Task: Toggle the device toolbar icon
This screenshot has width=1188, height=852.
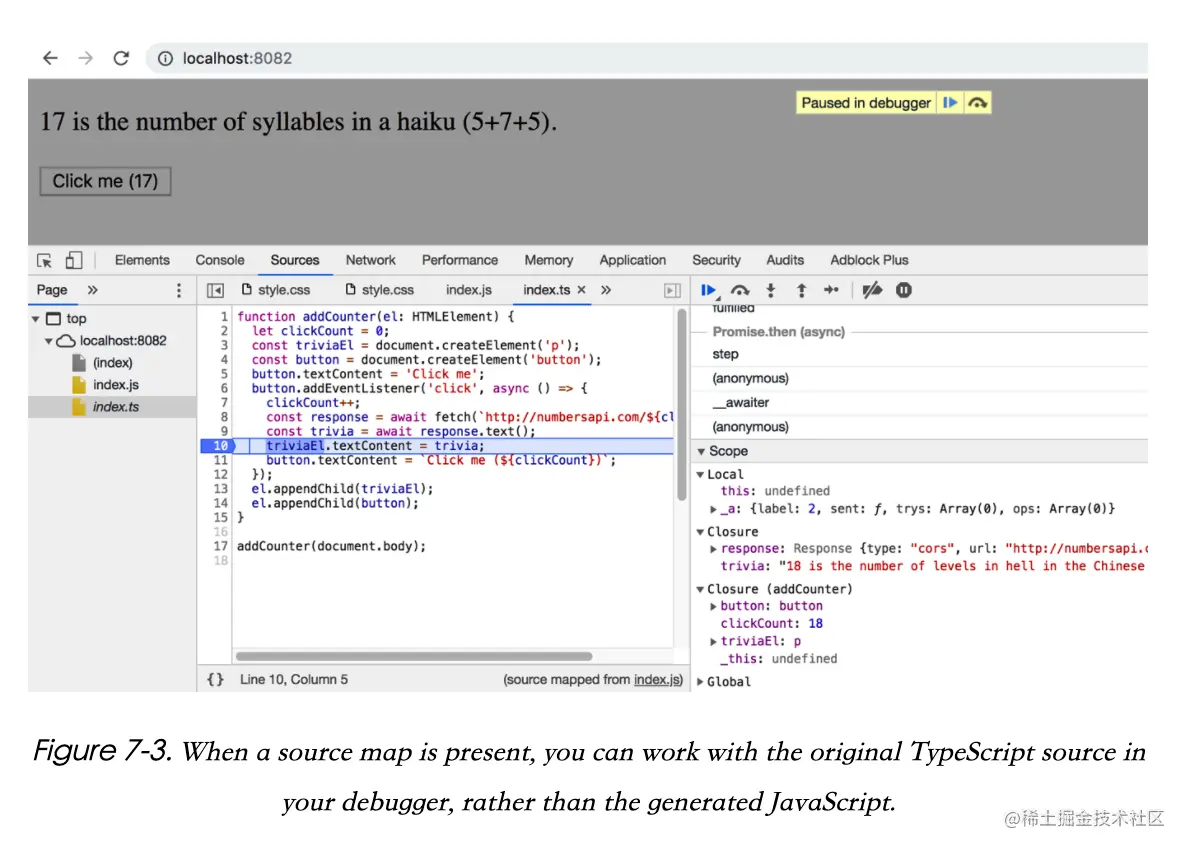Action: pos(73,261)
